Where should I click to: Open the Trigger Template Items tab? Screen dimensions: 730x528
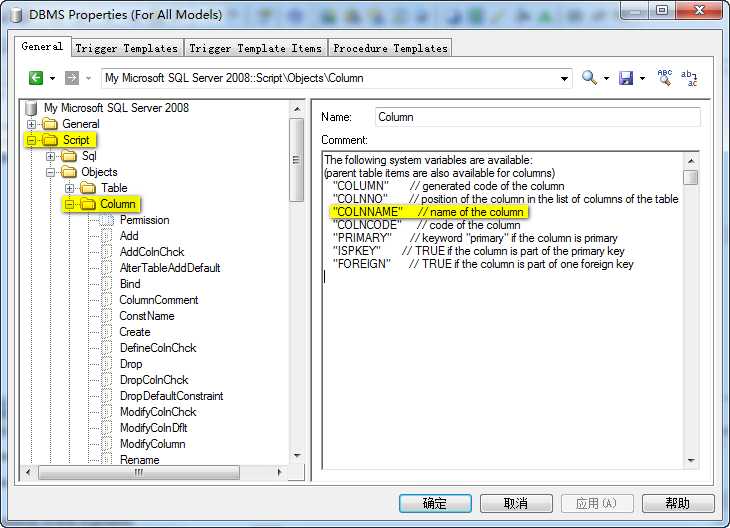click(x=255, y=48)
